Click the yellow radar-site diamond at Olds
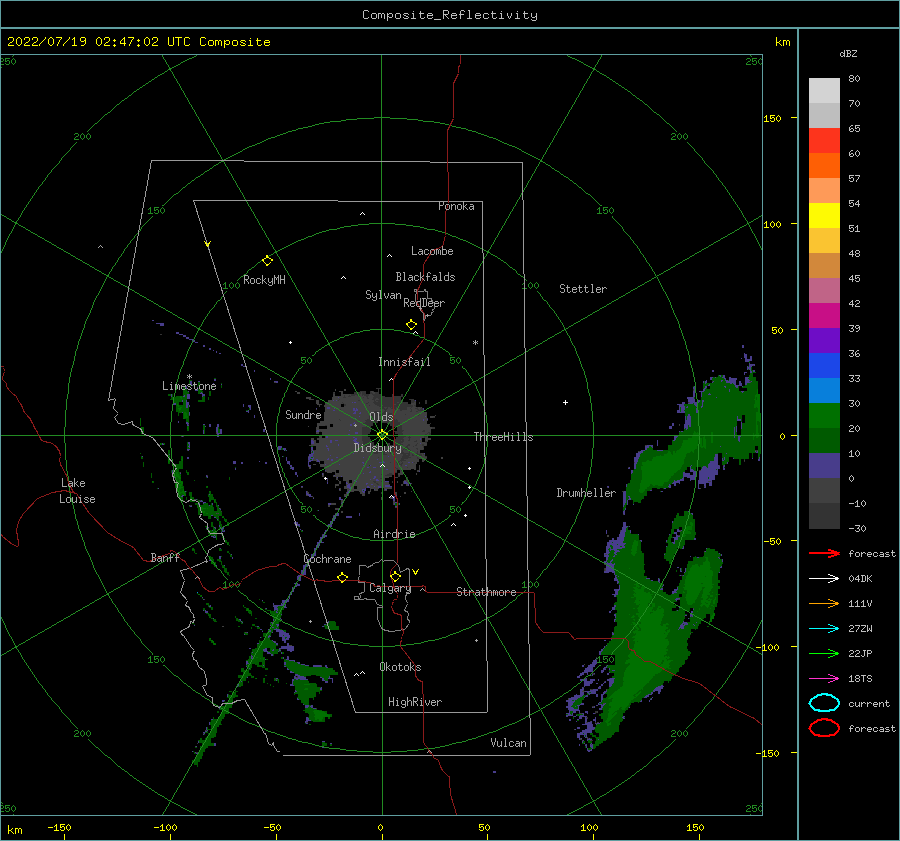Image resolution: width=900 pixels, height=841 pixels. click(382, 435)
